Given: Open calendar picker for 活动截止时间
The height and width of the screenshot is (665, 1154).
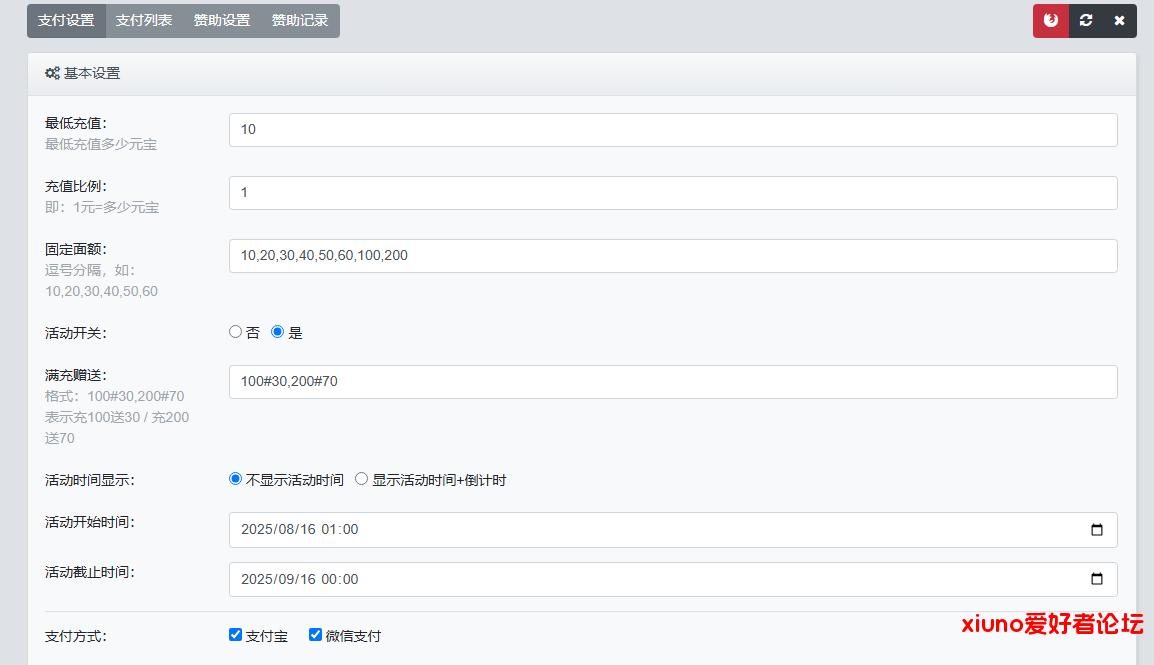Looking at the screenshot, I should (x=1097, y=579).
